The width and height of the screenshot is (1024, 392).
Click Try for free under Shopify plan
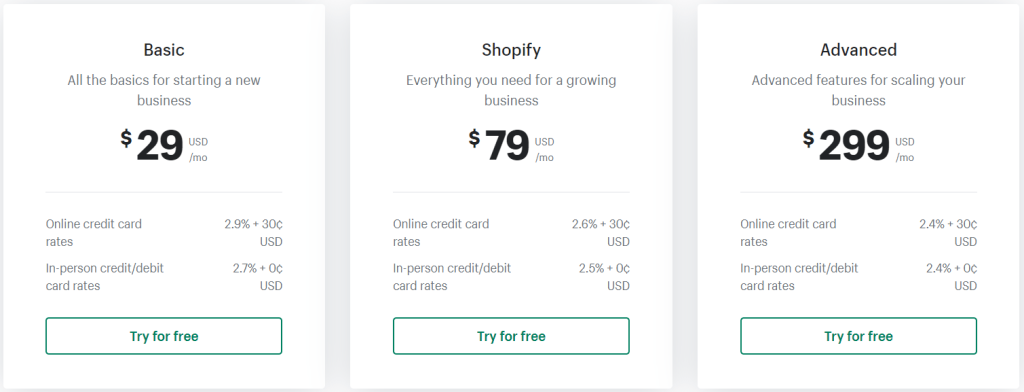(x=511, y=336)
